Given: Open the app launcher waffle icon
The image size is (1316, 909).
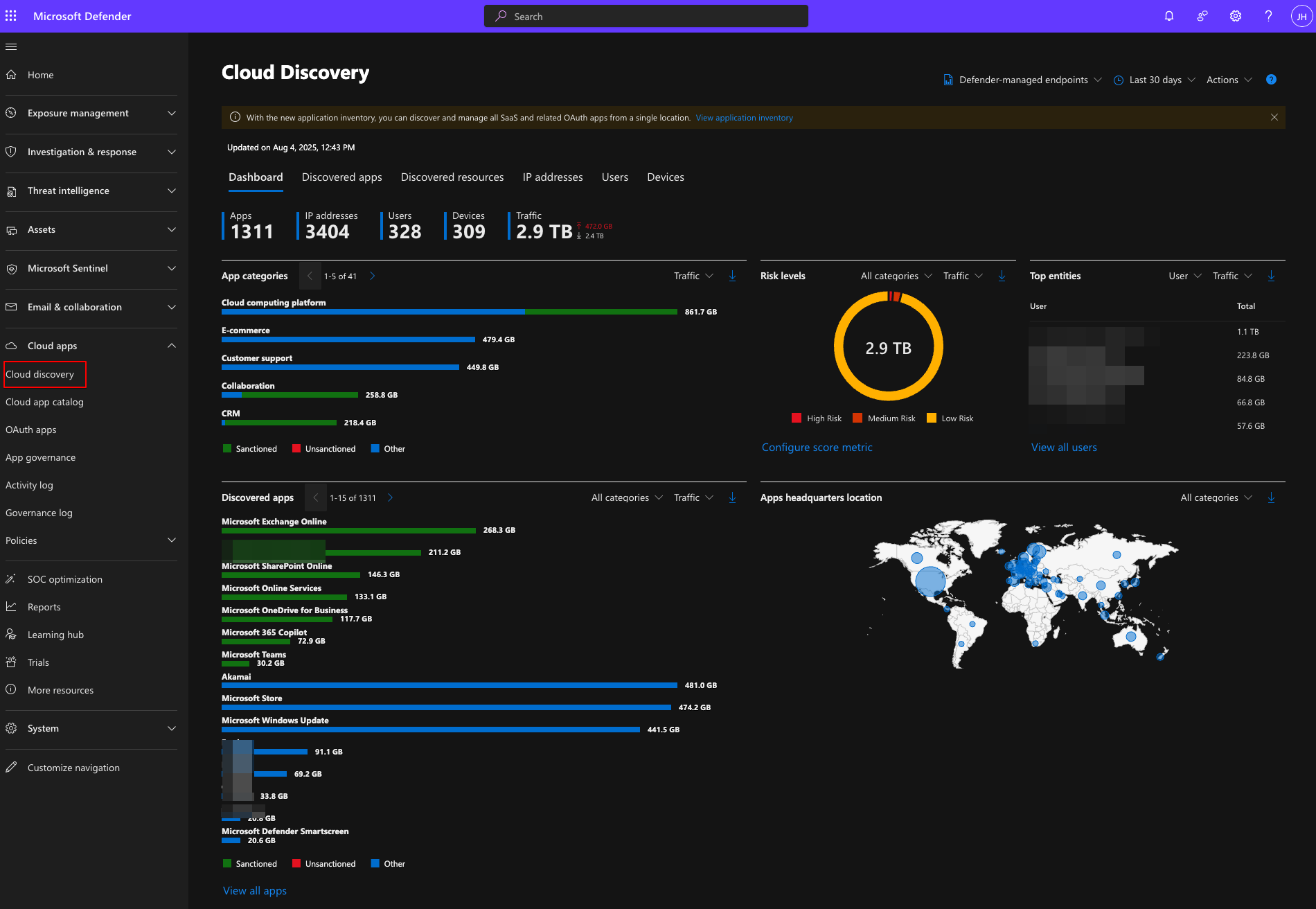Looking at the screenshot, I should (11, 16).
